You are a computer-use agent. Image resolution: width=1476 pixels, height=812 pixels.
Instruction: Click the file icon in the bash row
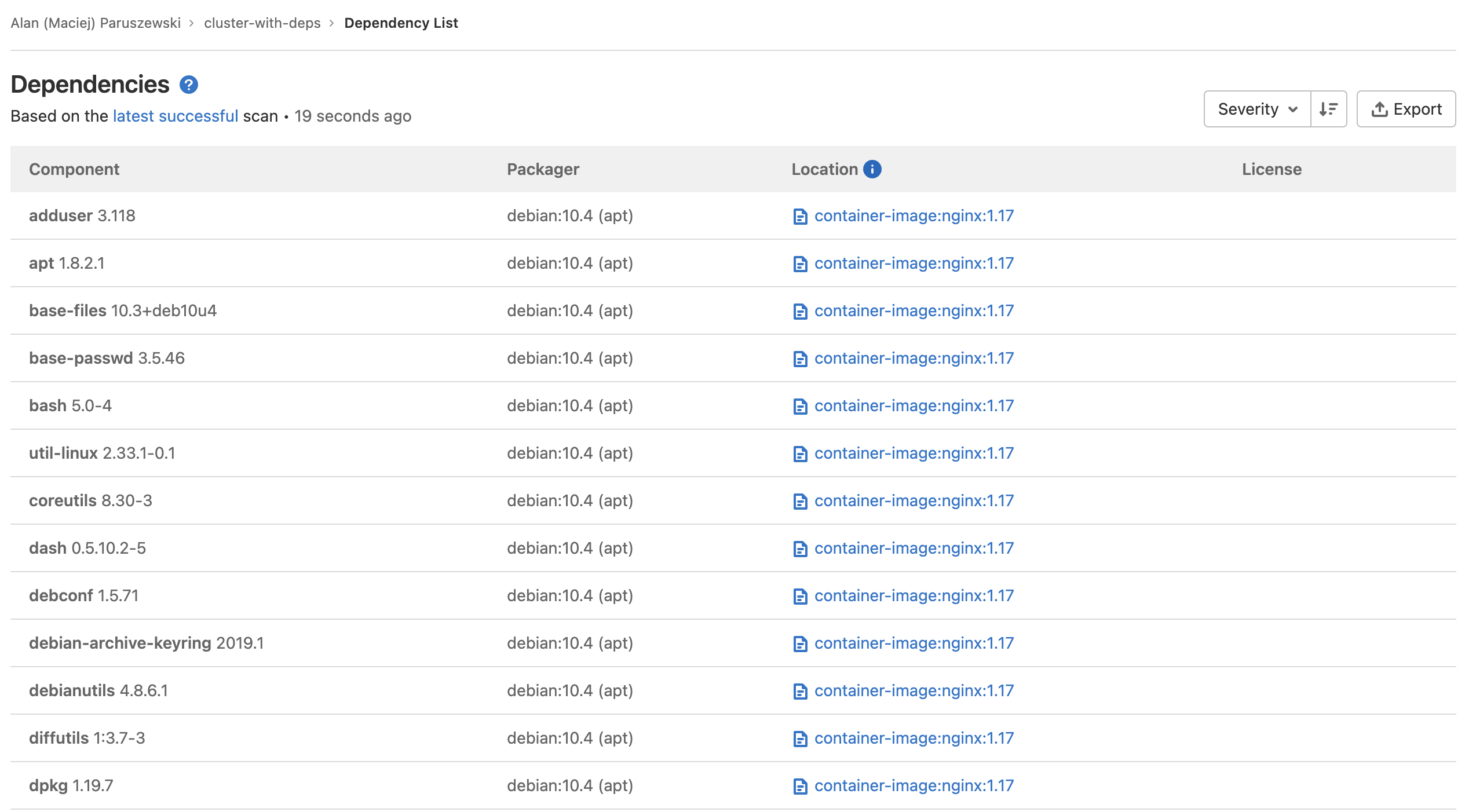click(x=800, y=405)
